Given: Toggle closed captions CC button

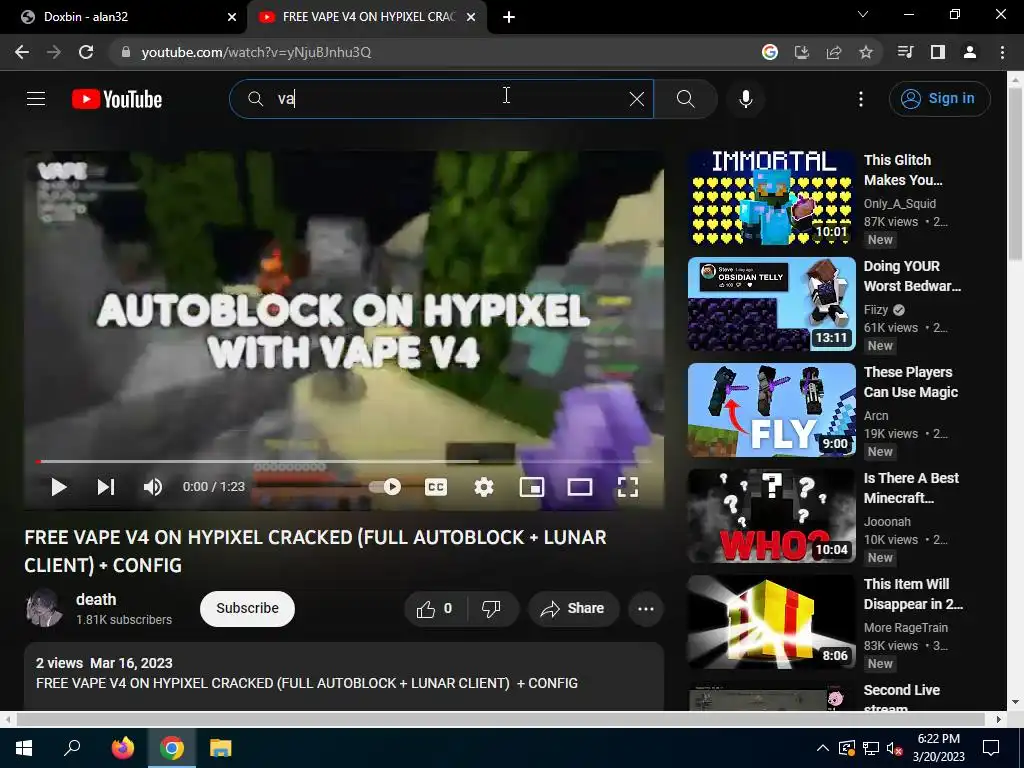Looking at the screenshot, I should click(x=436, y=487).
